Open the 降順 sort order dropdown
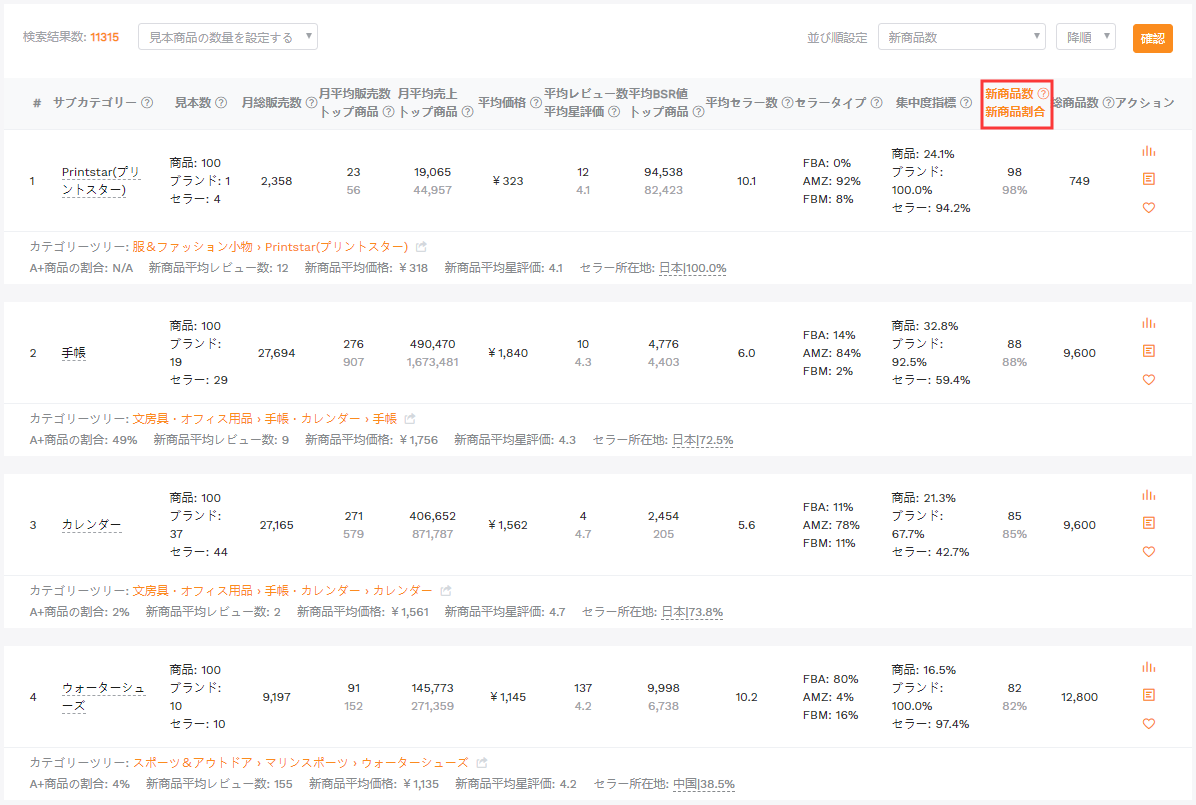The image size is (1196, 805). pos(1085,37)
